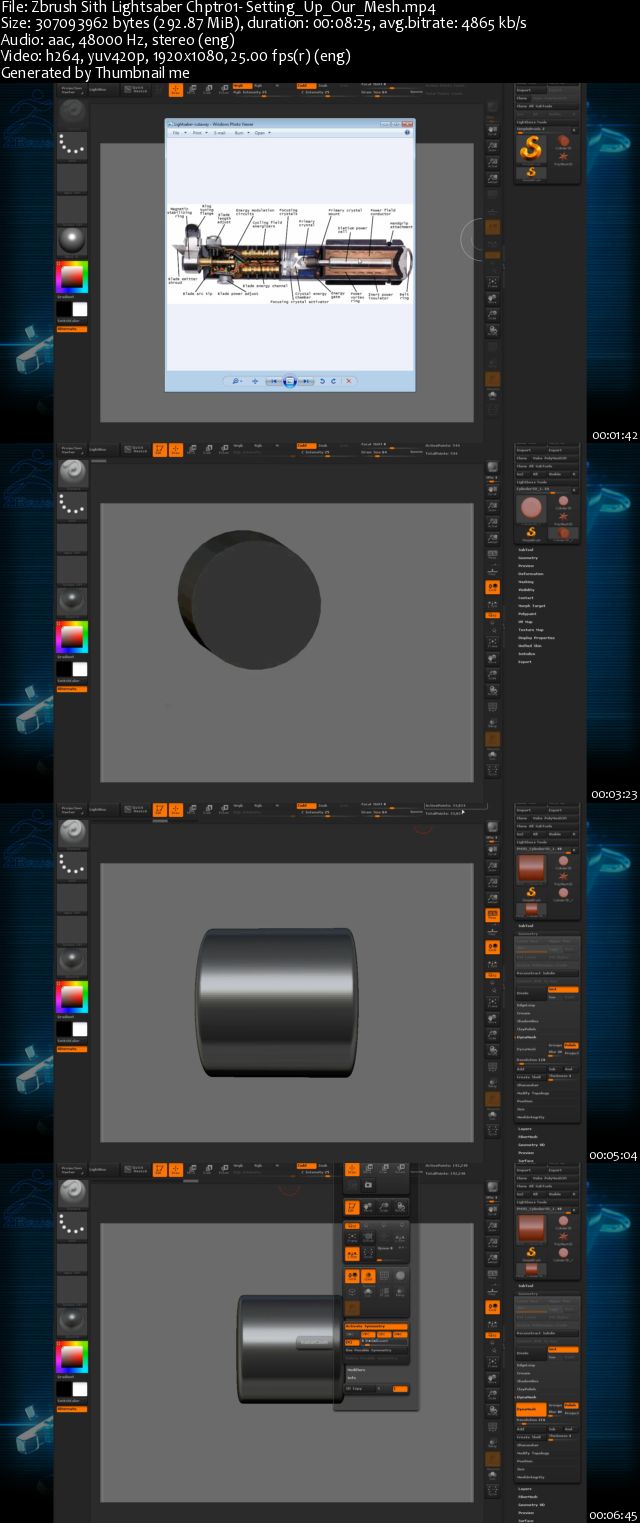Image resolution: width=640 pixels, height=1523 pixels.
Task: Open Photo Viewer blue help icon
Action: 407,133
